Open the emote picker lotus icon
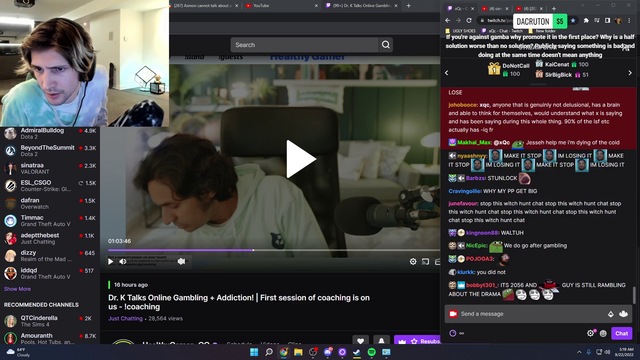The height and width of the screenshot is (360, 640). [623, 314]
